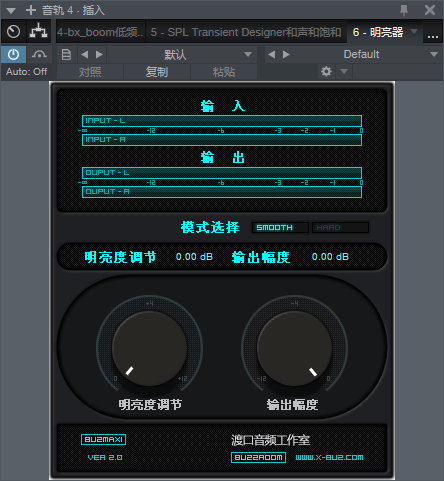
Task: Open the www.x-buz.com link
Action: tap(329, 457)
